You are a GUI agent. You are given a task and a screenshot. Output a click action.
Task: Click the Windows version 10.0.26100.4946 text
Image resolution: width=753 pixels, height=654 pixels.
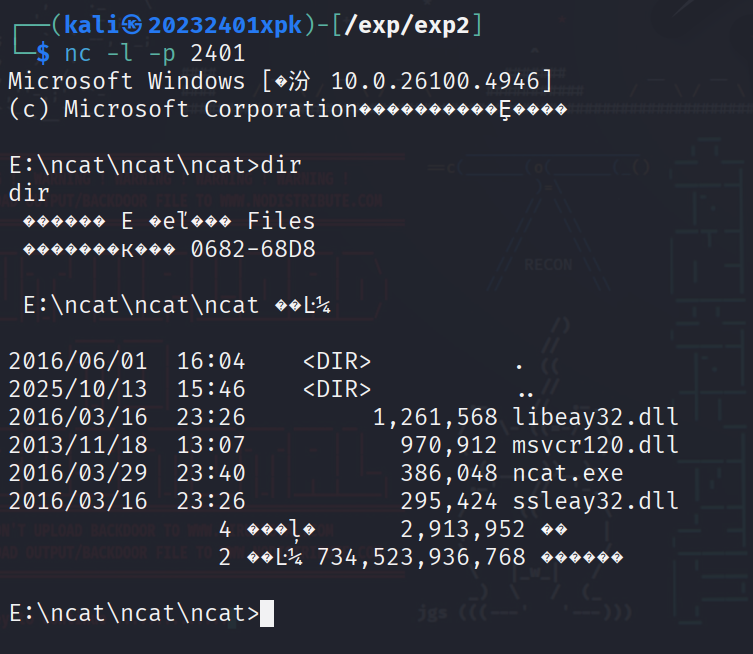click(x=441, y=81)
